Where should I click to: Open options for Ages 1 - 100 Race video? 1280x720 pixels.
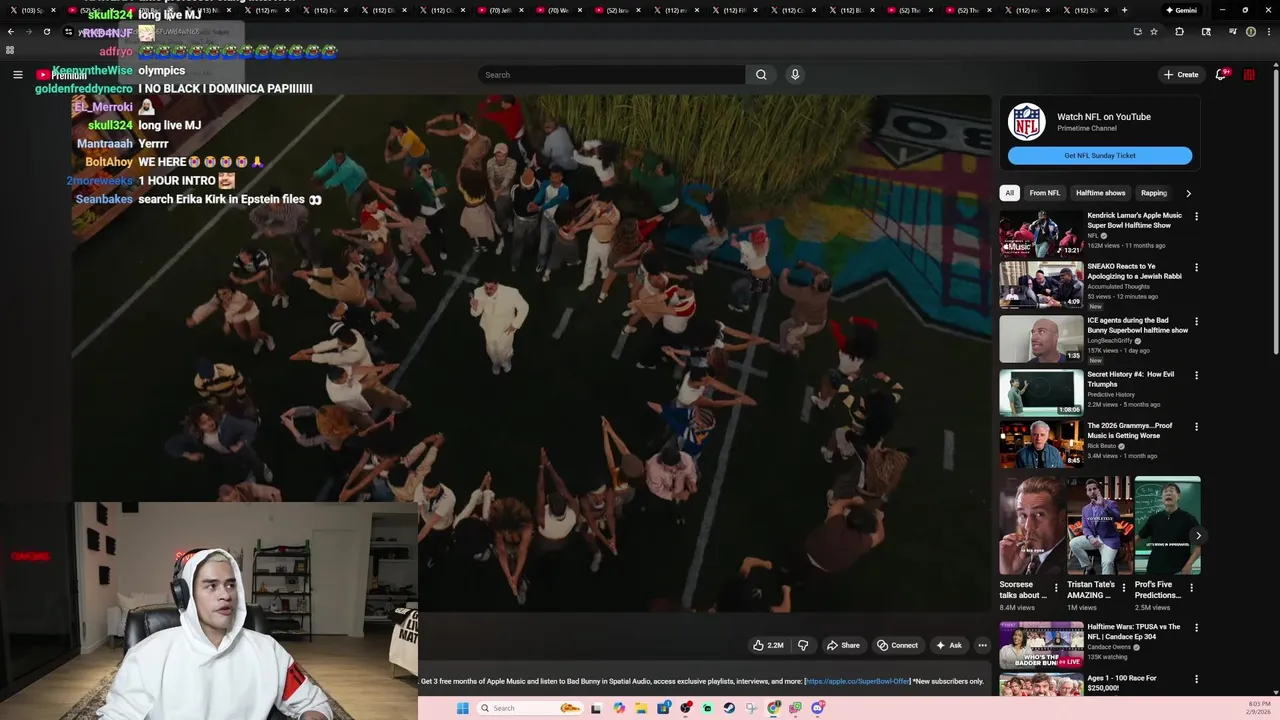[x=1196, y=679]
